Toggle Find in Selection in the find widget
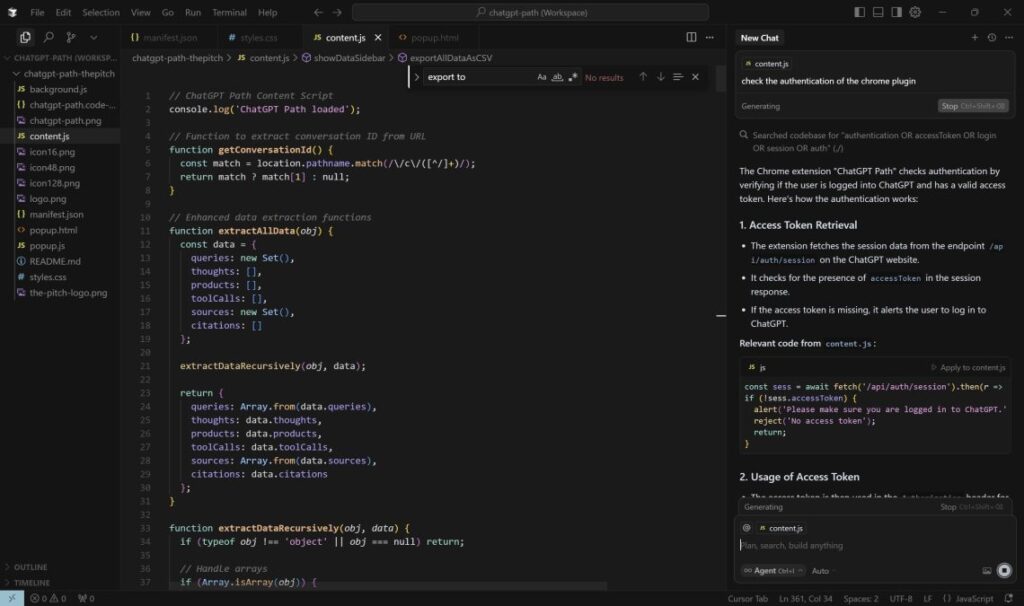This screenshot has width=1024, height=606. coord(678,77)
